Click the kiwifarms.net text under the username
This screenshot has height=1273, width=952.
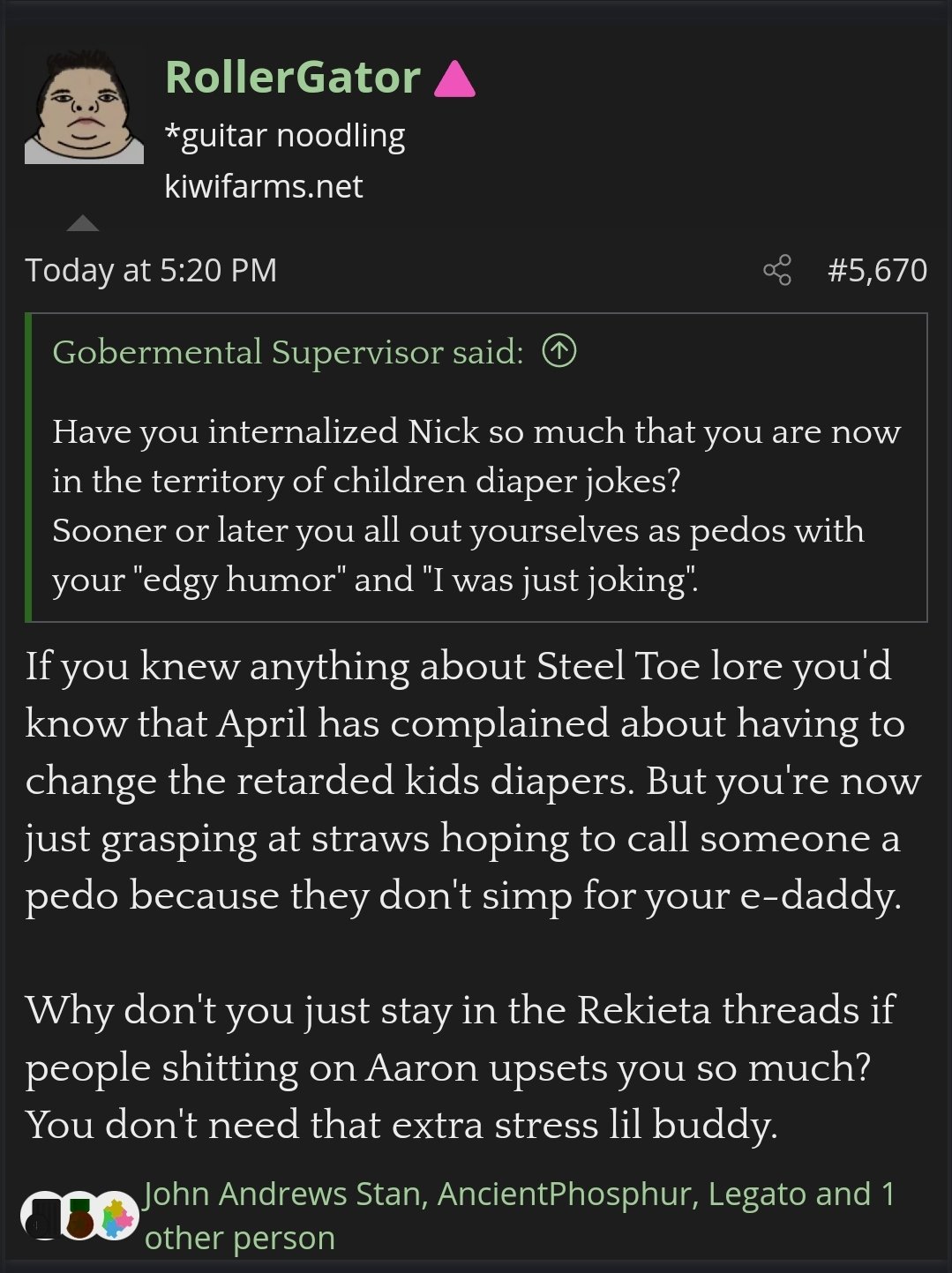point(264,186)
